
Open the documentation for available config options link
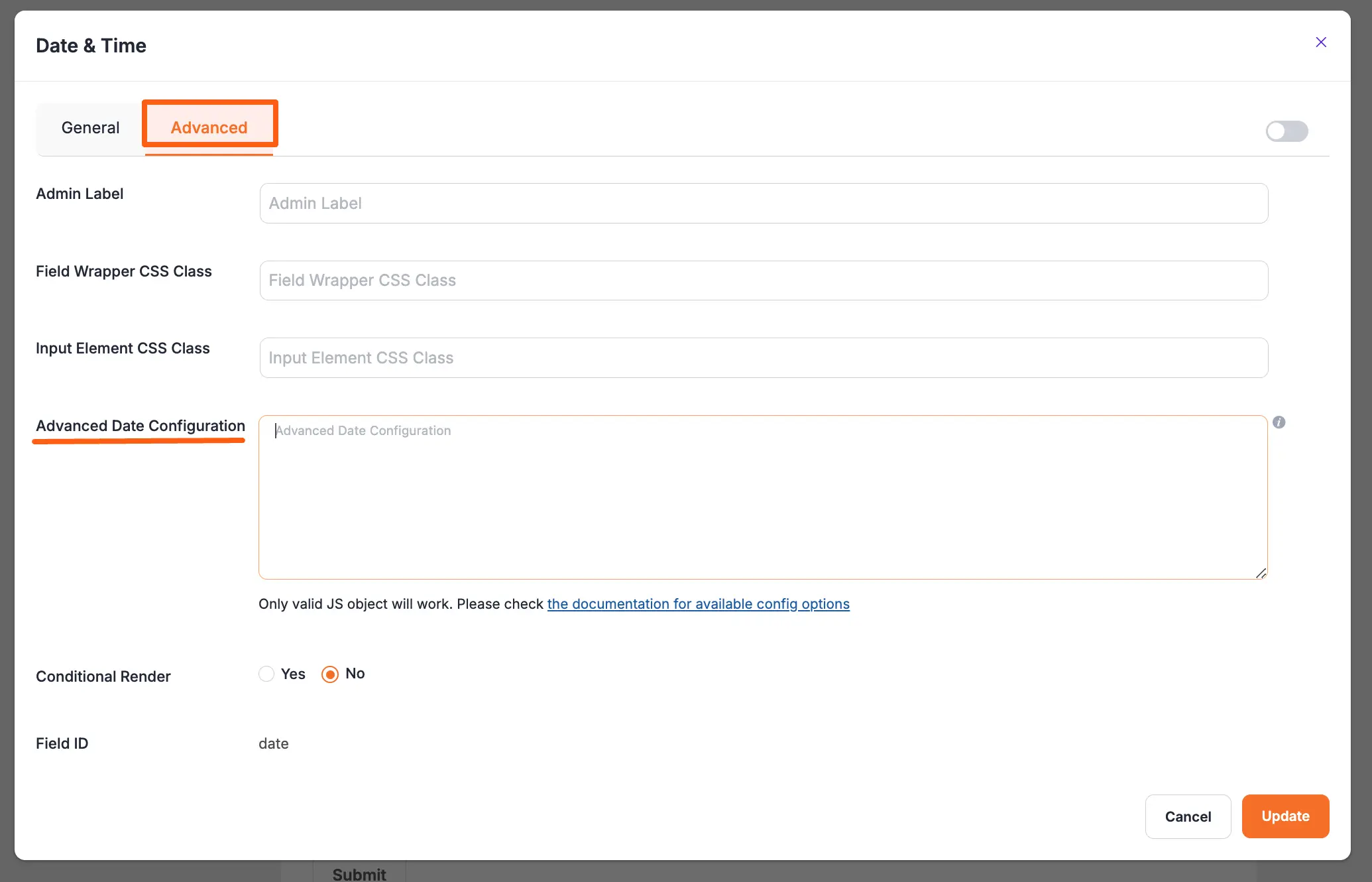click(698, 604)
